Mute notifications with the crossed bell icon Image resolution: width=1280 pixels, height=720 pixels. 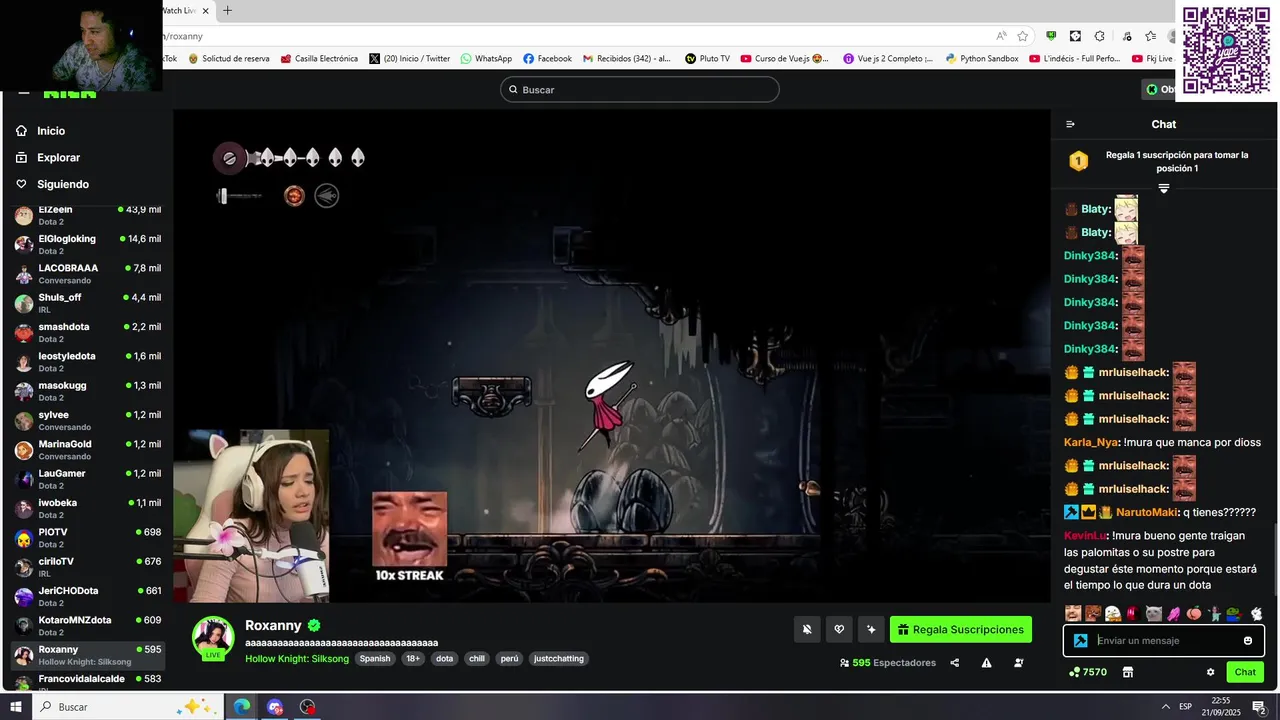tap(807, 629)
